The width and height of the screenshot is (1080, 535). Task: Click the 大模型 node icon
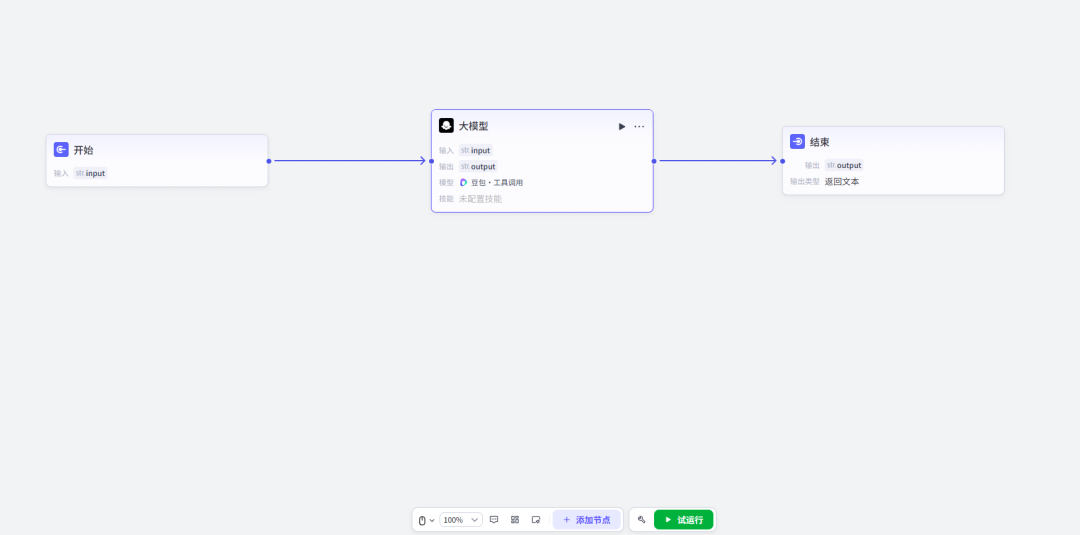coord(446,125)
